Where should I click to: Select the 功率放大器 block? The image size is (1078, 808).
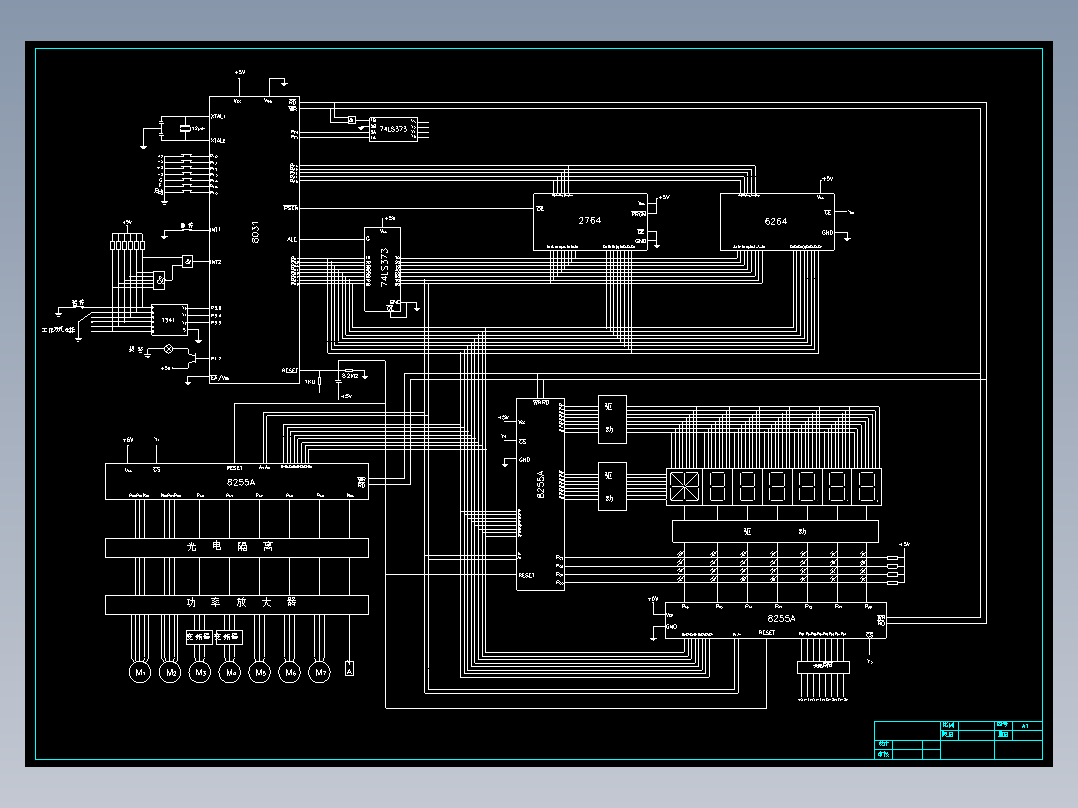point(236,604)
